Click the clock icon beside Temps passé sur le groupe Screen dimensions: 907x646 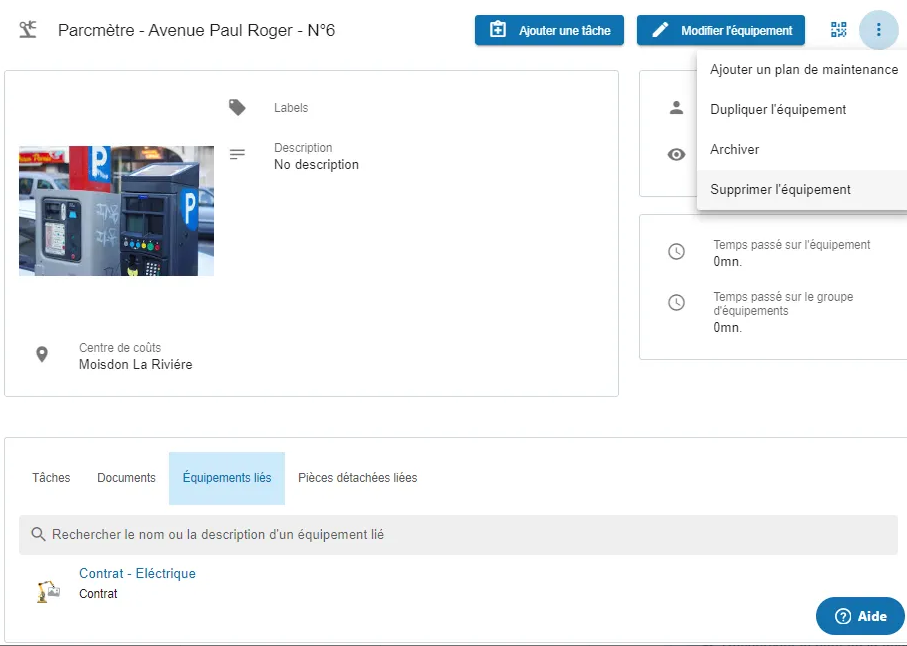click(x=676, y=302)
